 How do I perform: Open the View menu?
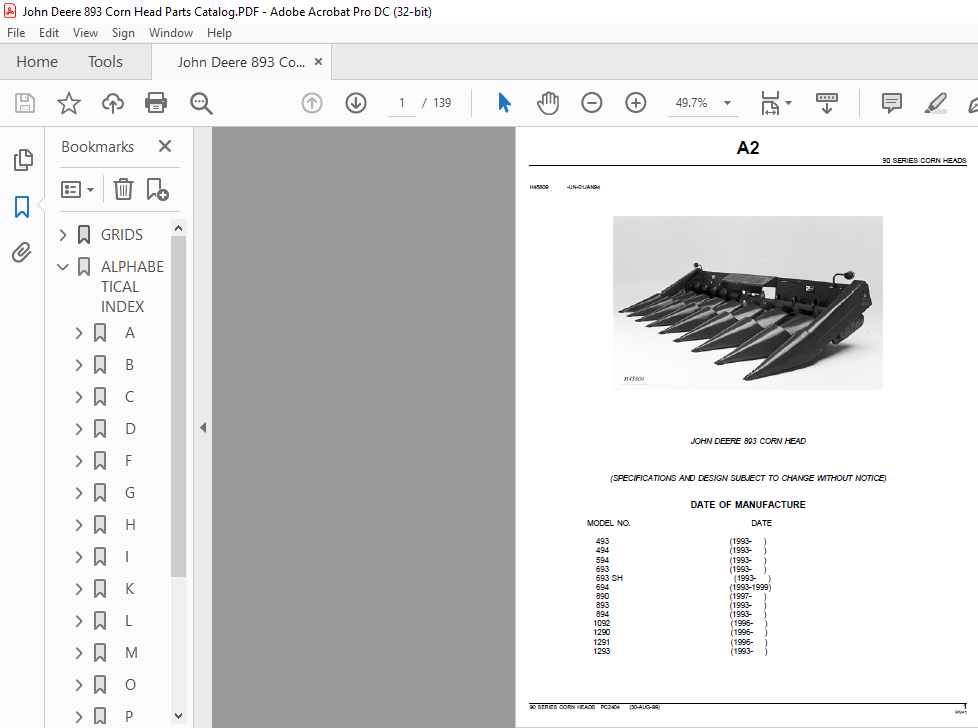pos(85,33)
